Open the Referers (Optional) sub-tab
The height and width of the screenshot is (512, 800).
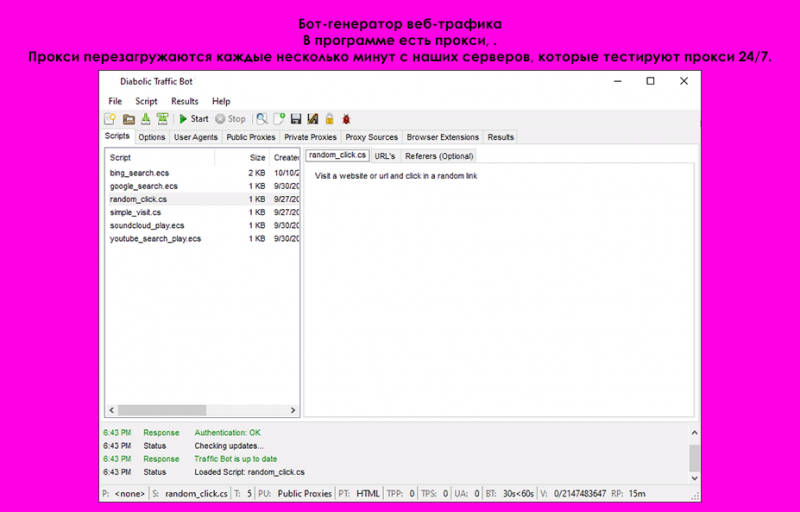coord(439,156)
